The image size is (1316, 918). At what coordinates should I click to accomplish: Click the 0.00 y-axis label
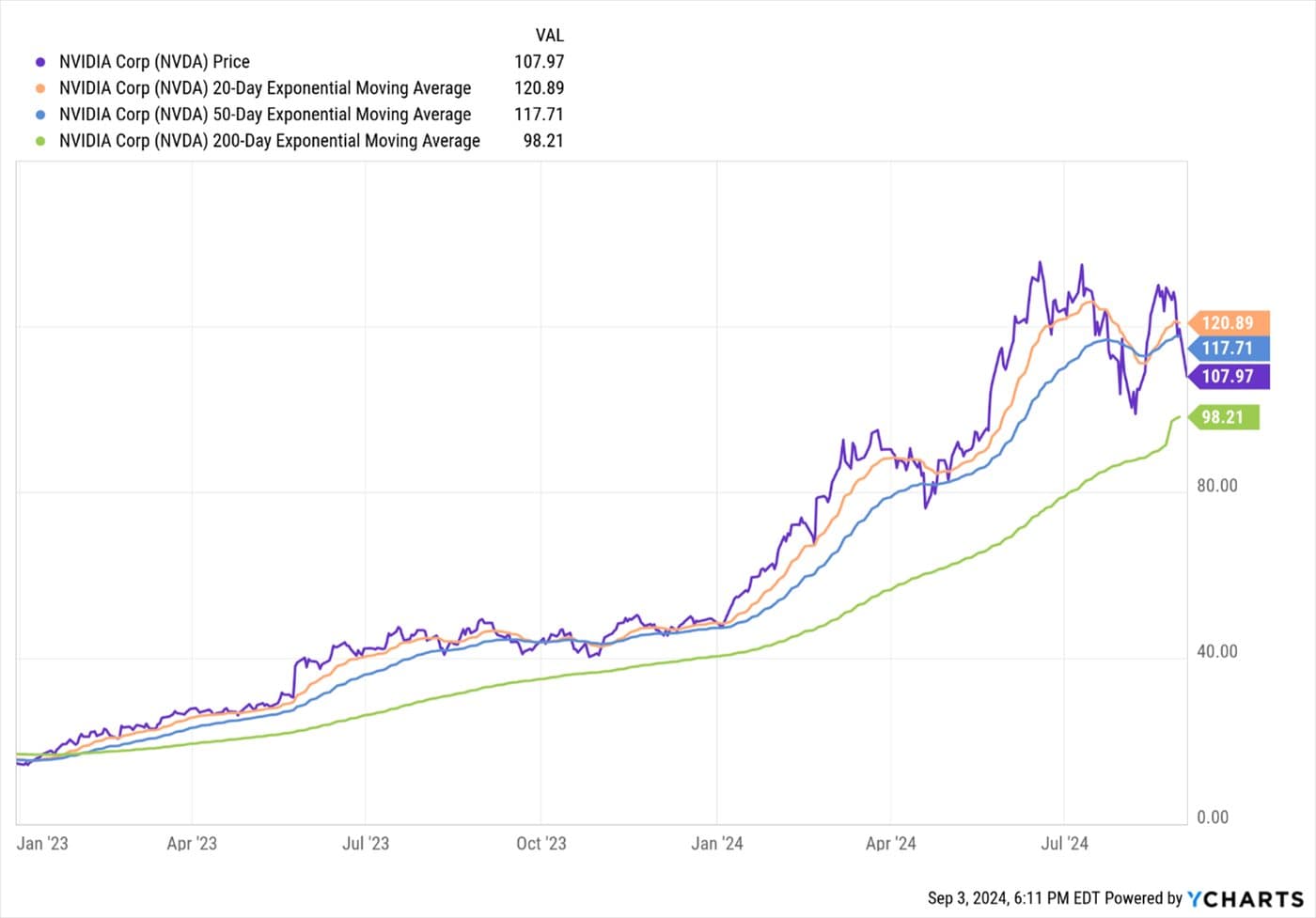pyautogui.click(x=1213, y=817)
